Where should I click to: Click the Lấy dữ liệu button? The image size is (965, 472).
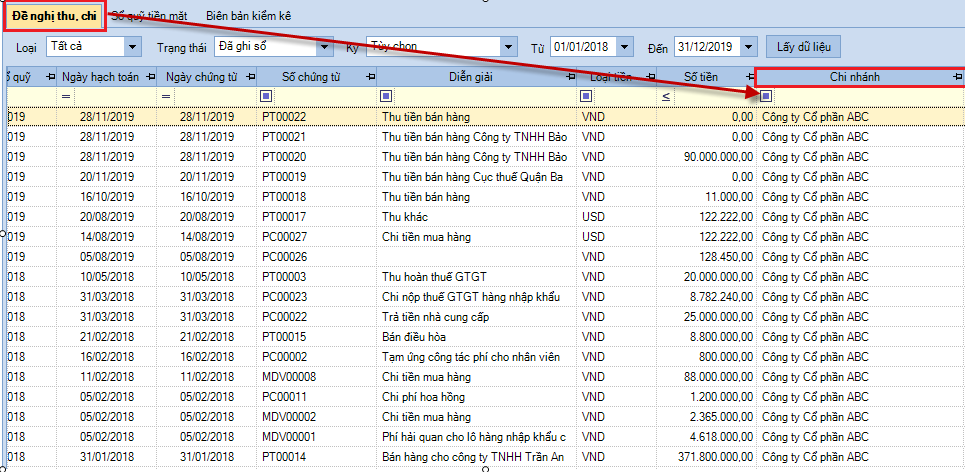point(803,46)
